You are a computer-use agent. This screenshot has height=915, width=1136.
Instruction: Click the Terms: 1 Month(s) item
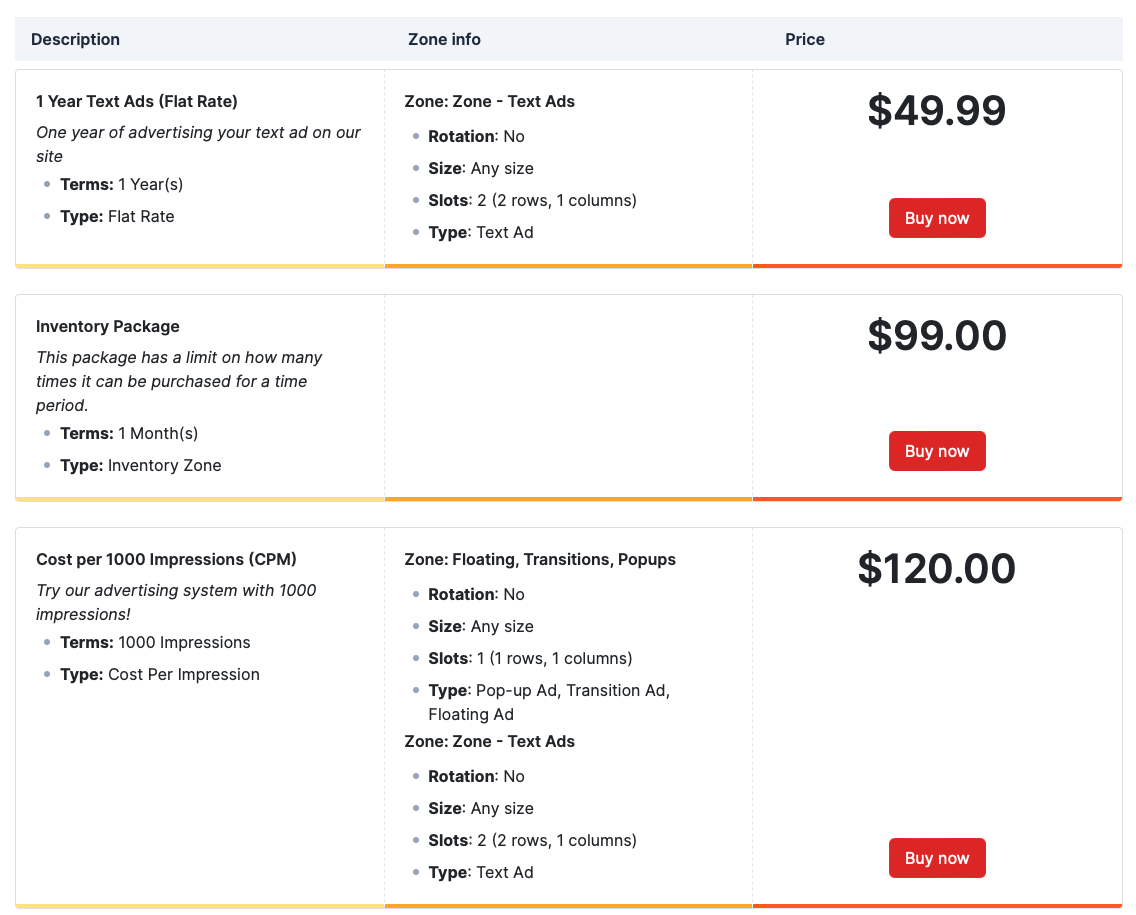click(129, 433)
